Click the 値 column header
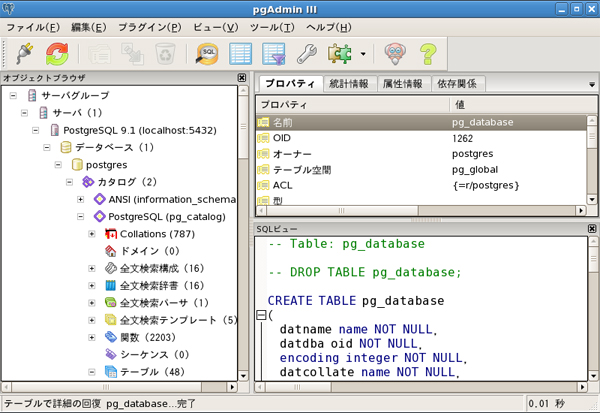The height and width of the screenshot is (413, 600). pyautogui.click(x=522, y=104)
